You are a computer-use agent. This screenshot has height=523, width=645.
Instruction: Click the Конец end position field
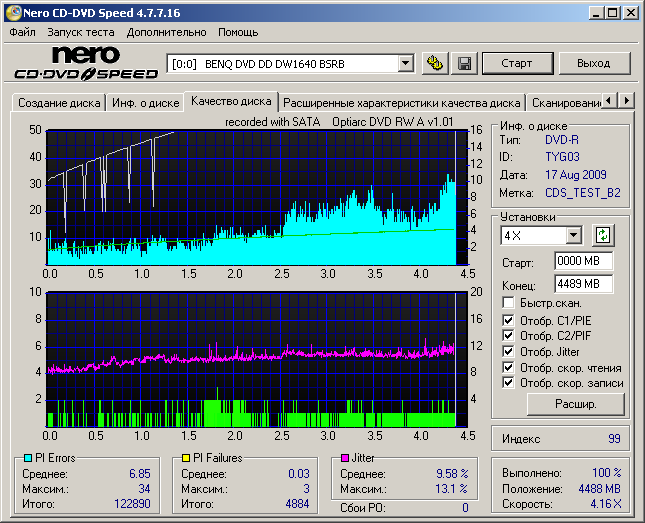(583, 283)
